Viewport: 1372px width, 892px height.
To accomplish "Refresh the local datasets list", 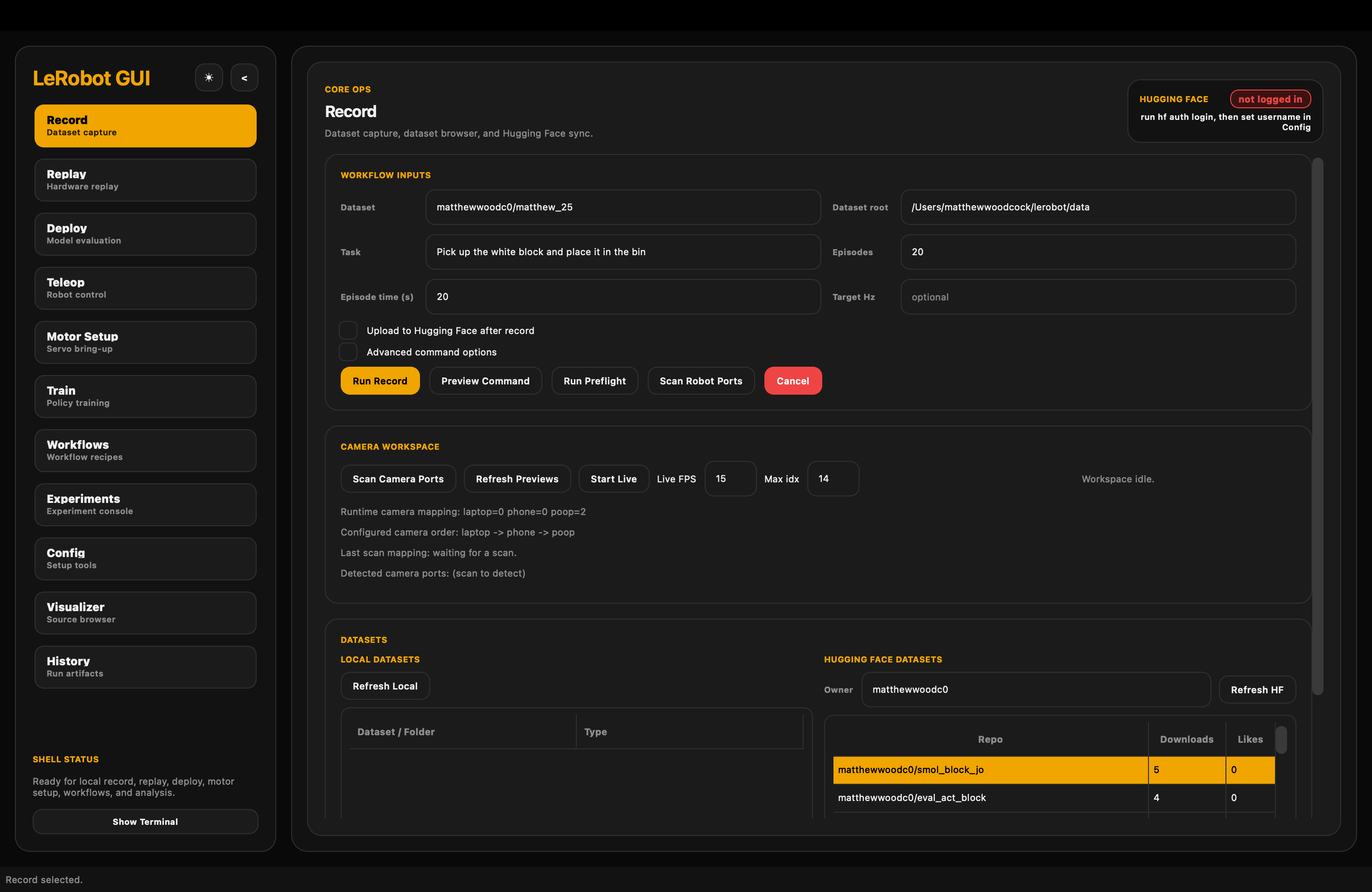I will [385, 686].
